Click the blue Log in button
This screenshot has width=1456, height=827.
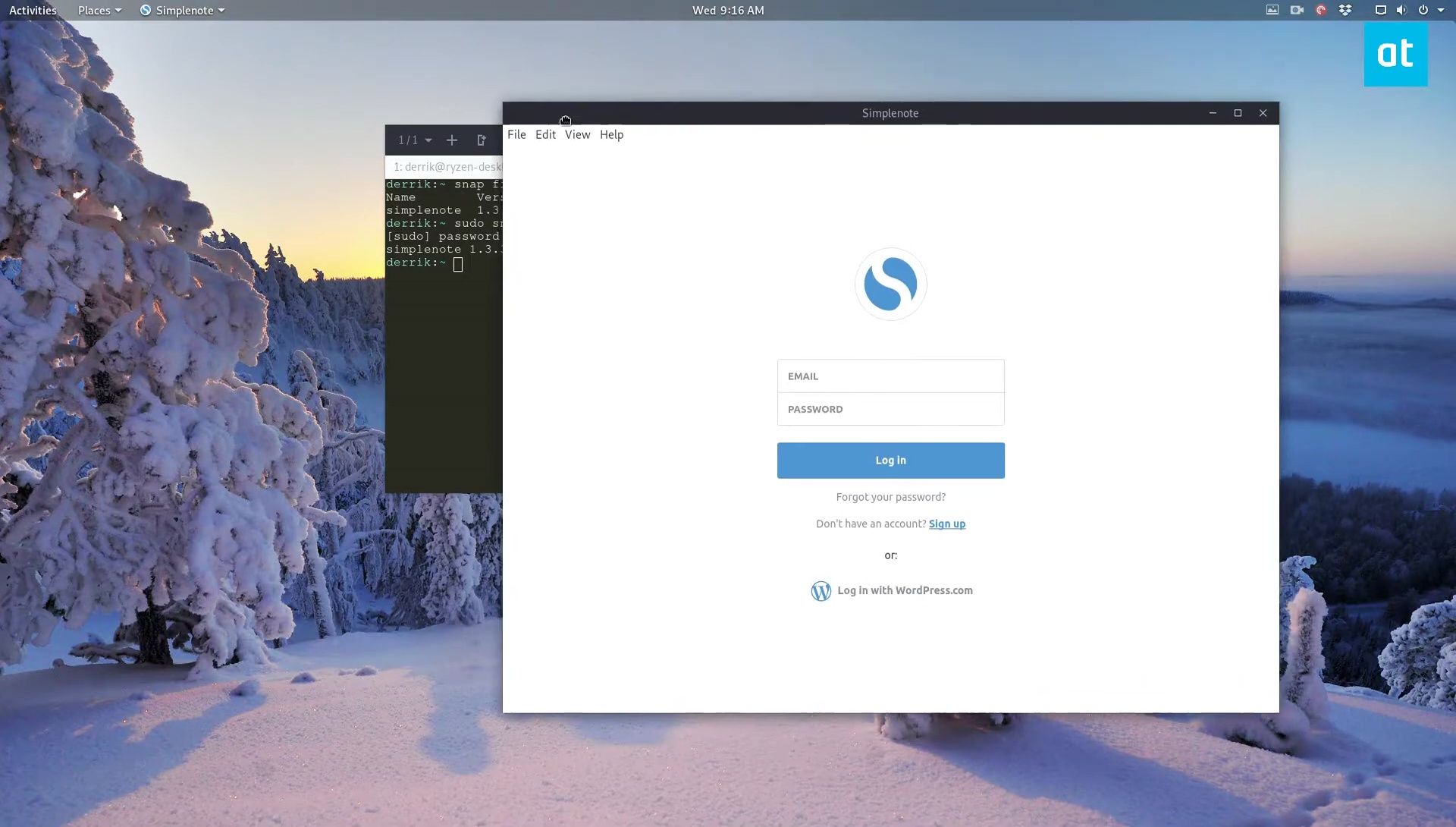click(890, 461)
